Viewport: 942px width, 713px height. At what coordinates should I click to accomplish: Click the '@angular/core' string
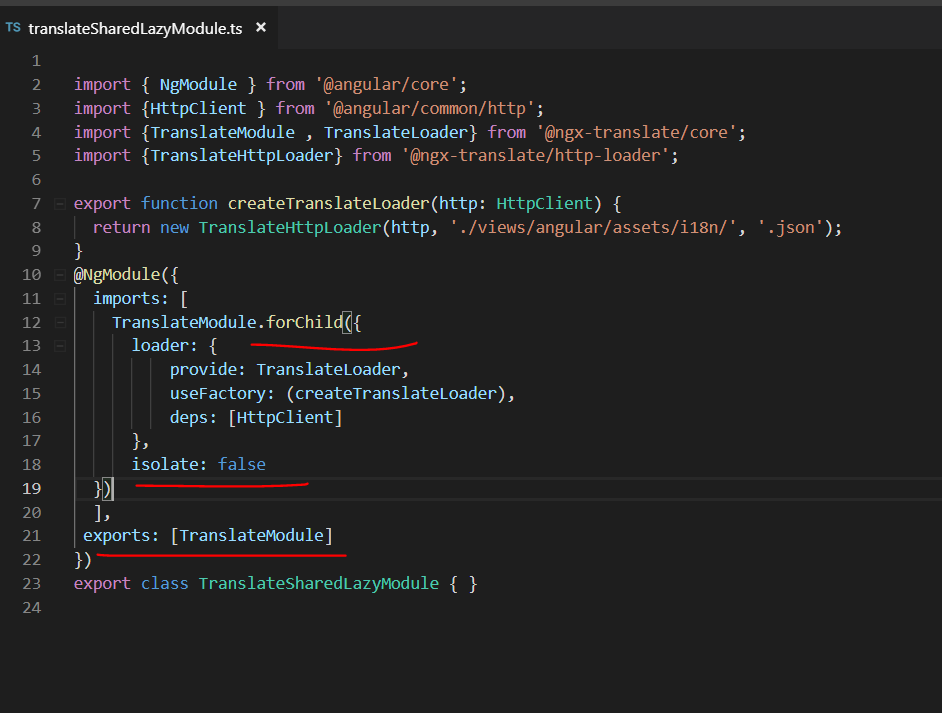(387, 84)
